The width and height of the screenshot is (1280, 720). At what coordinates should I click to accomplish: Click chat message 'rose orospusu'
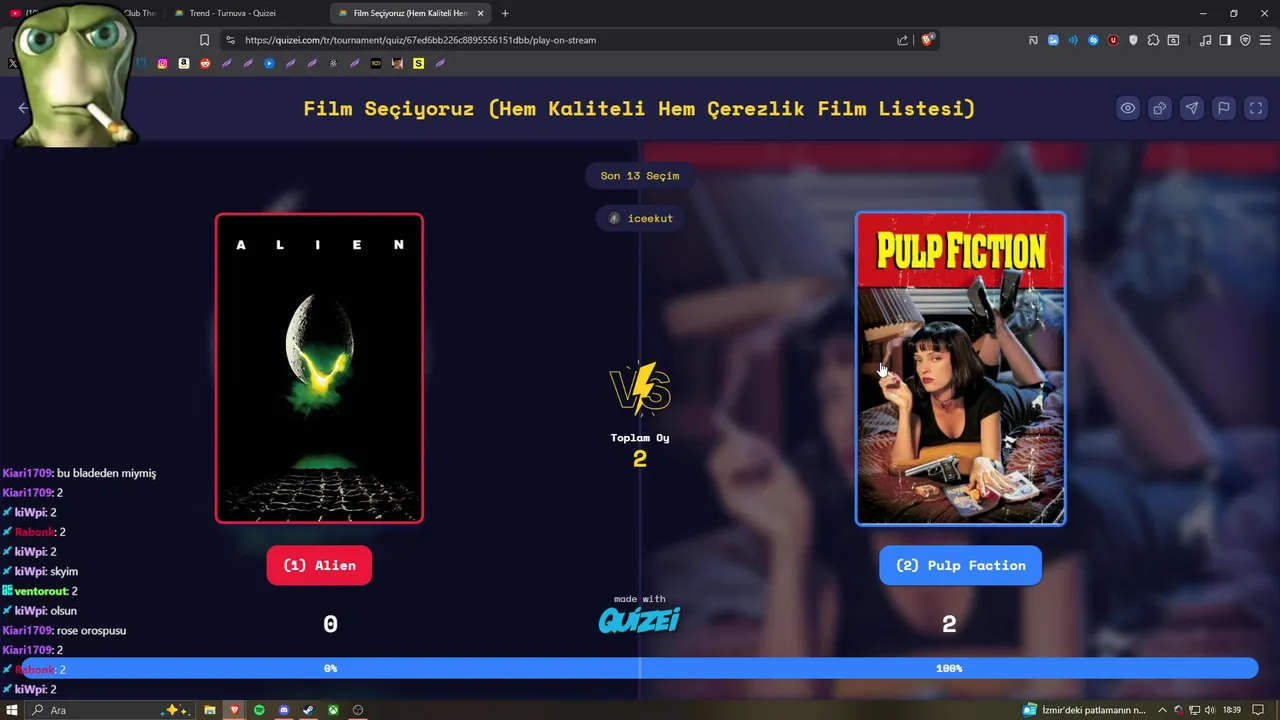(x=91, y=630)
